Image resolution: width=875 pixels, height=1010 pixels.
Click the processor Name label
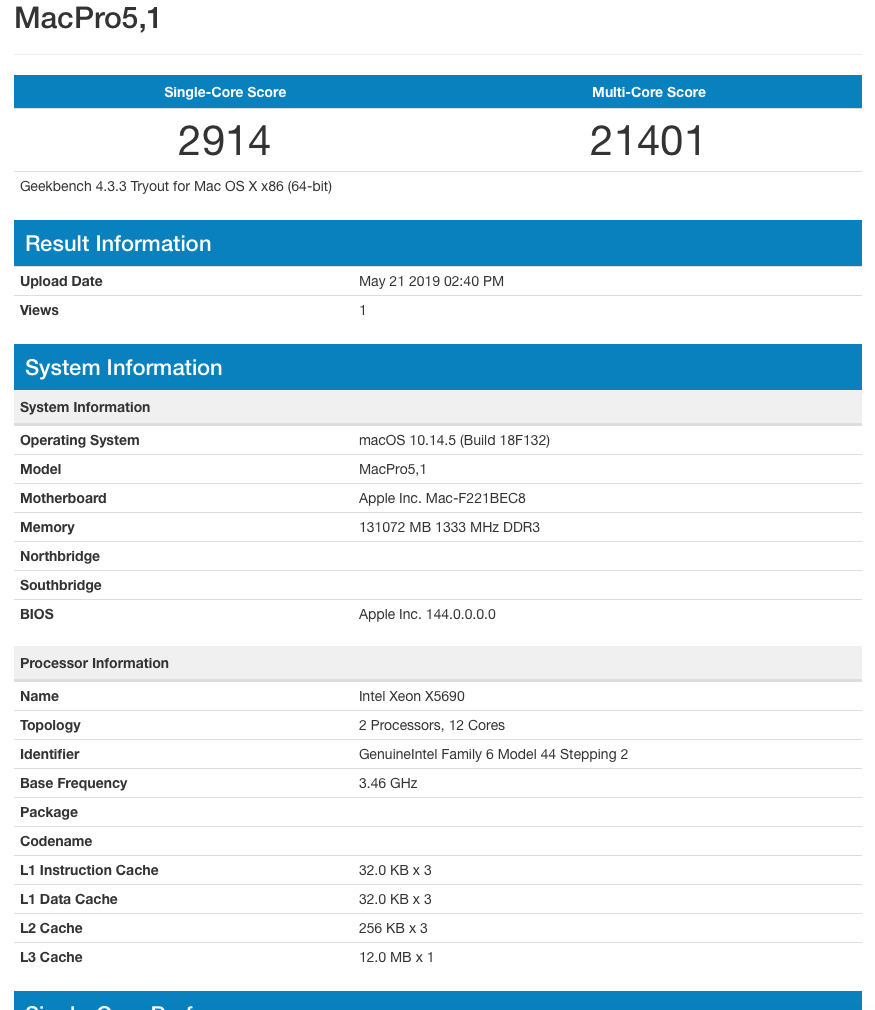(x=39, y=696)
